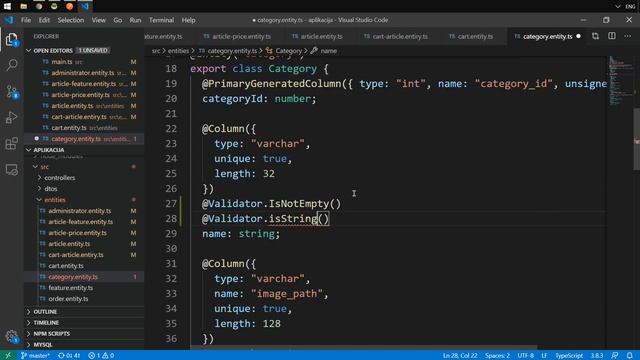Change LF end of line sequence
Screen dimensions: 640x360
(x=544, y=356)
